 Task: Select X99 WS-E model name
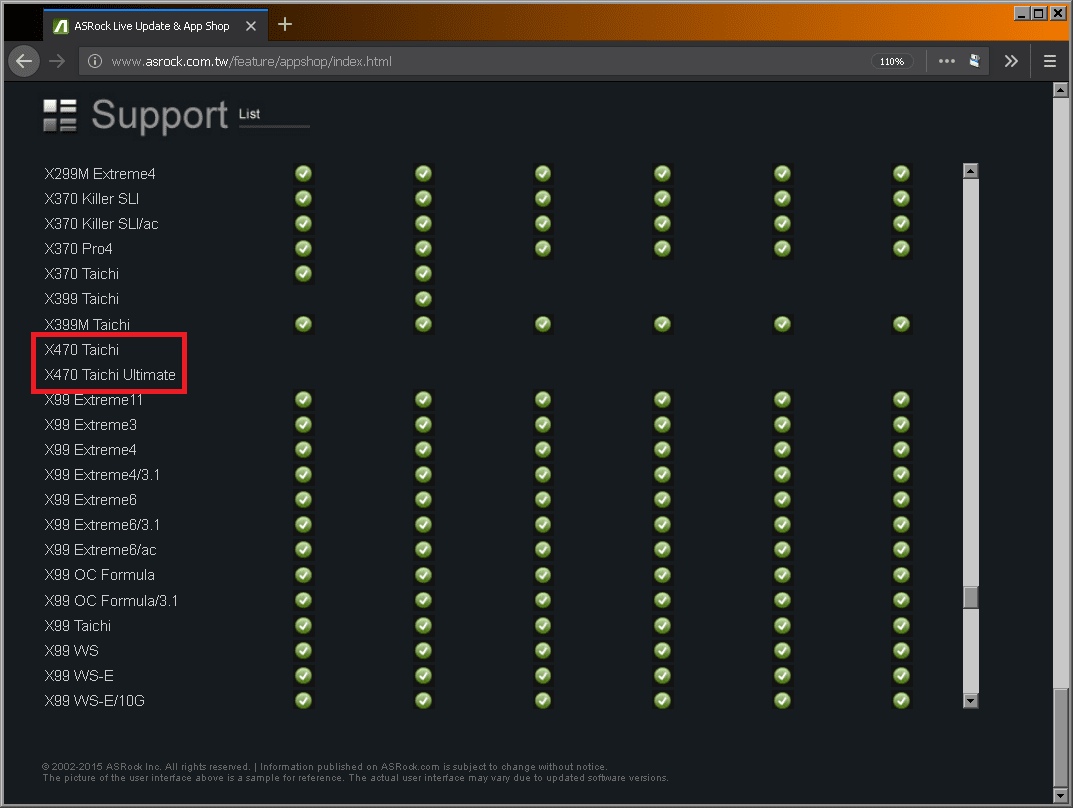click(79, 676)
